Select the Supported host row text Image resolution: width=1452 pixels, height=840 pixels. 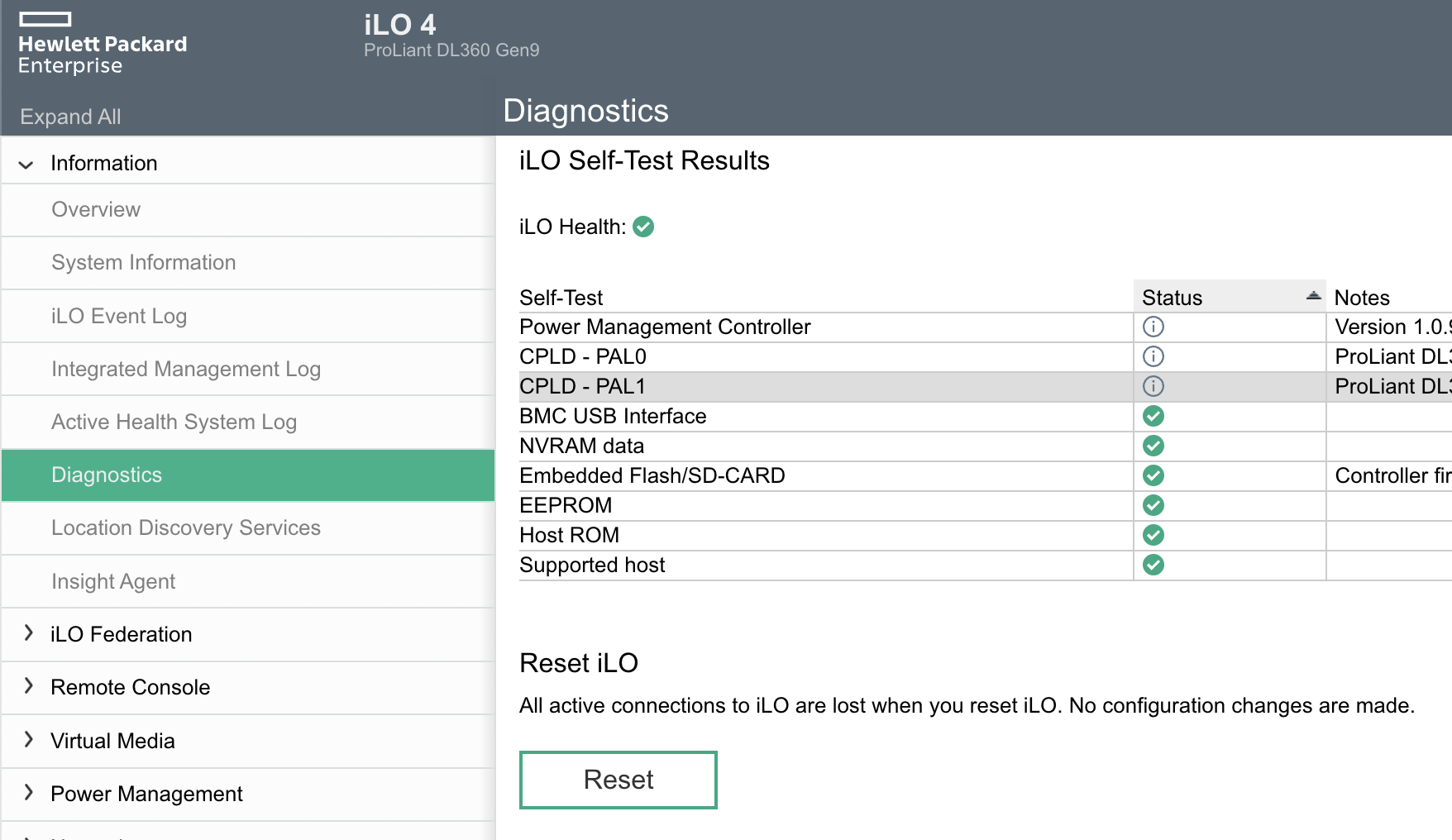click(592, 565)
